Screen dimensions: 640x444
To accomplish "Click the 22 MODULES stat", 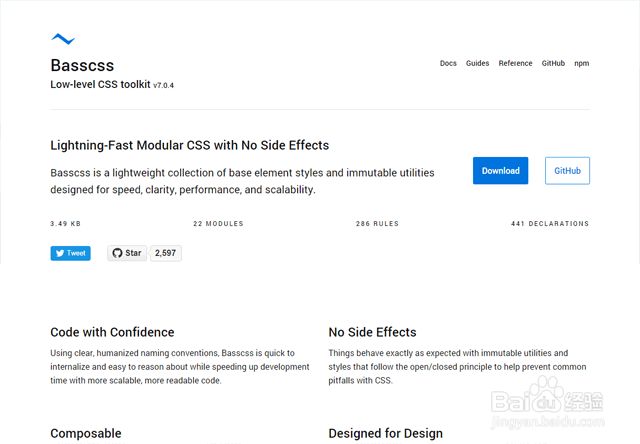I will tap(218, 224).
